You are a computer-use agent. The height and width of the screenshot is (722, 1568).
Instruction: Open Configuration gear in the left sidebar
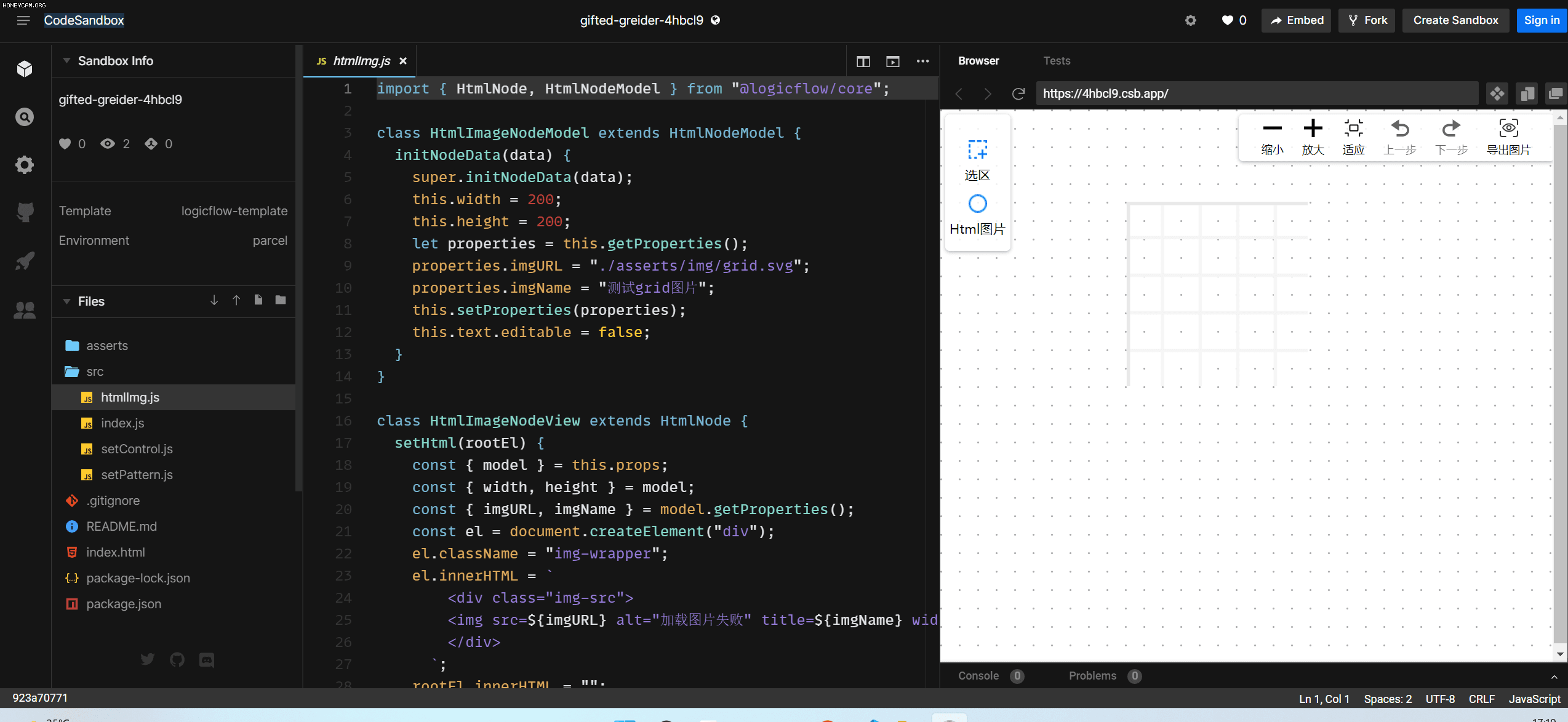(x=25, y=164)
